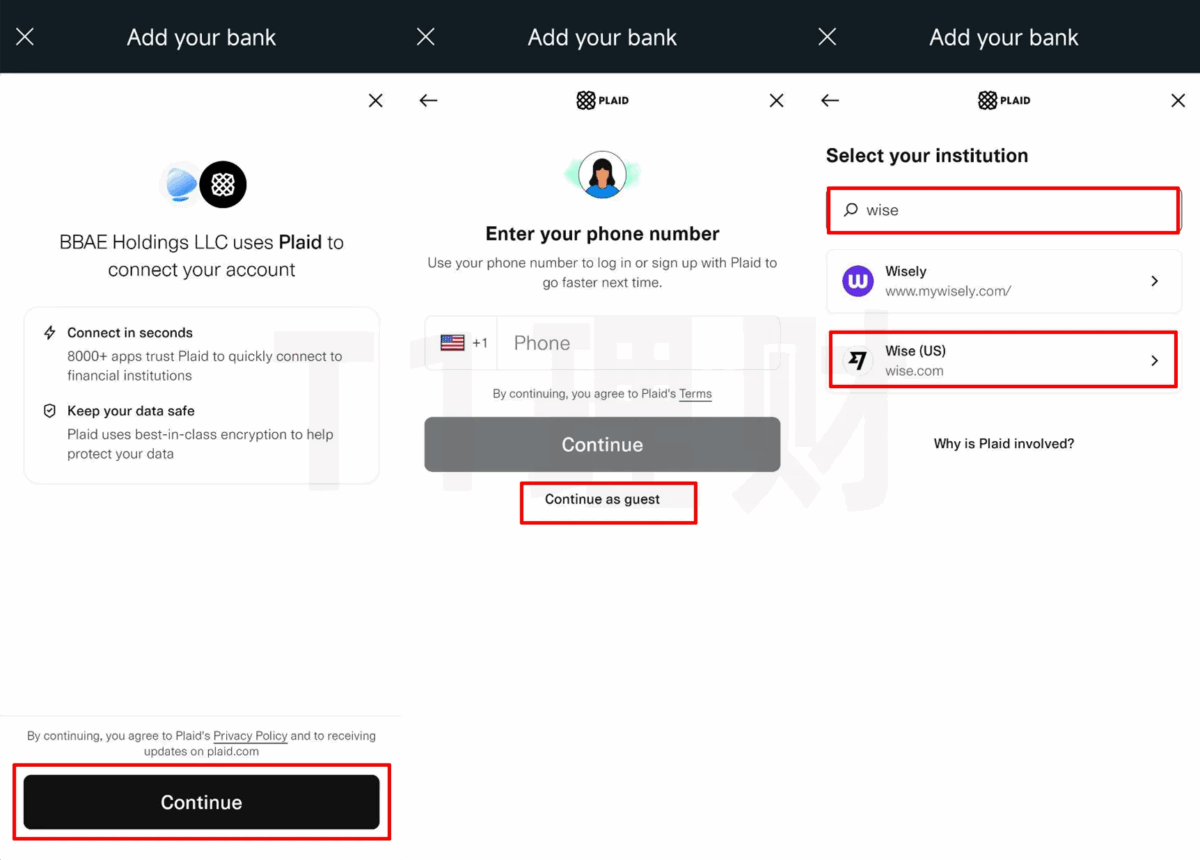Click the black Continue button

pyautogui.click(x=201, y=802)
